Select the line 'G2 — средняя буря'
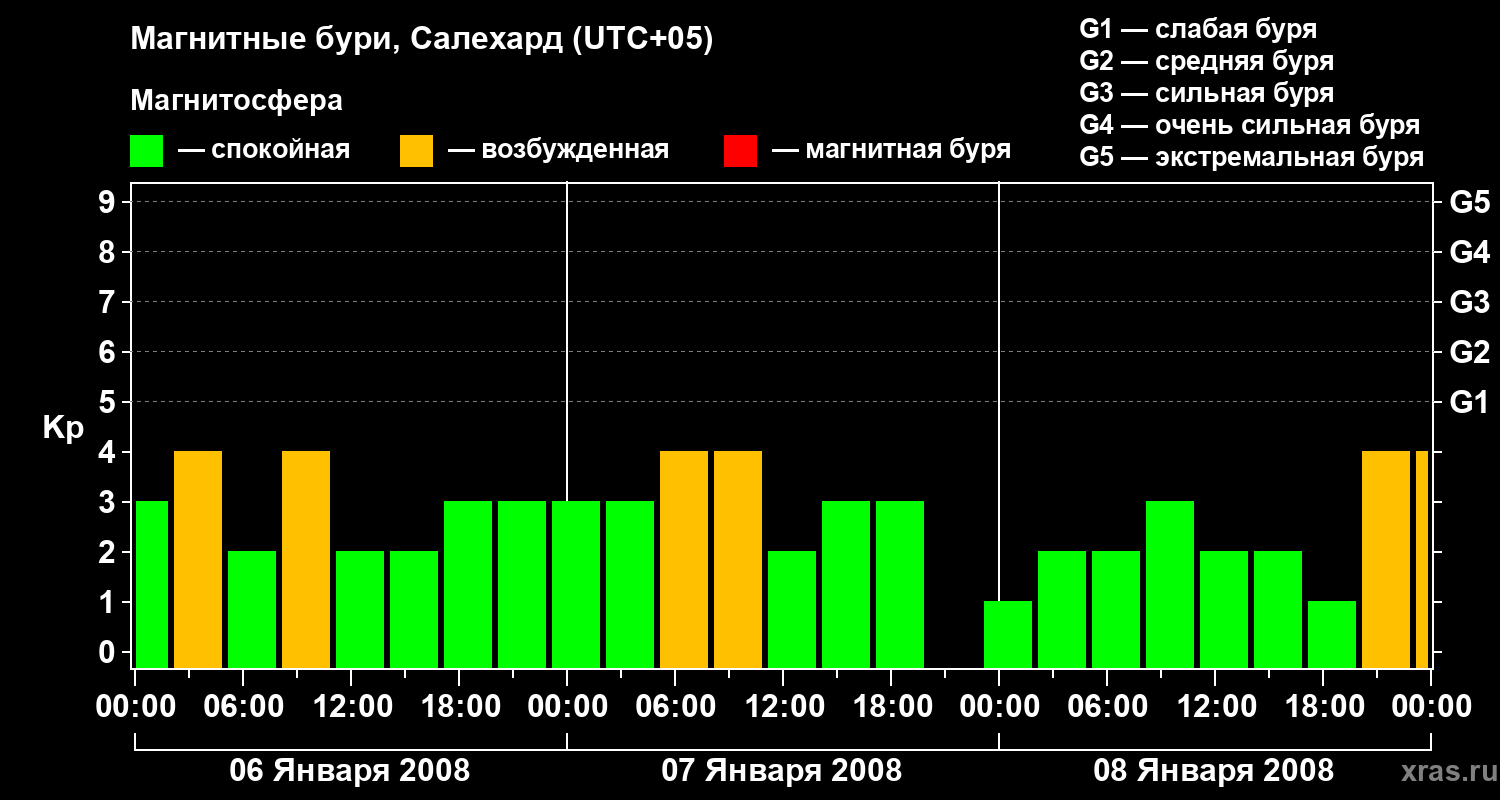Image resolution: width=1500 pixels, height=800 pixels. click(x=1206, y=61)
